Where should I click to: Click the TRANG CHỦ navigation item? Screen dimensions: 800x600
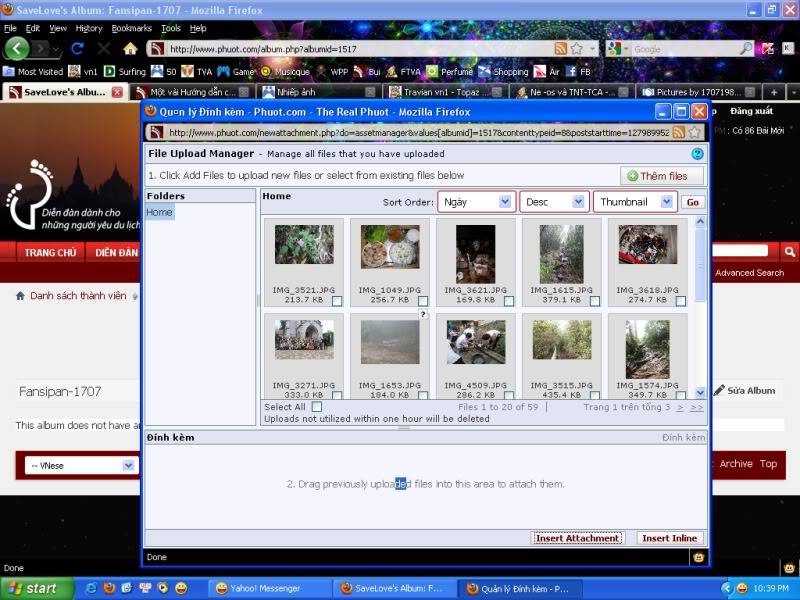pyautogui.click(x=51, y=252)
